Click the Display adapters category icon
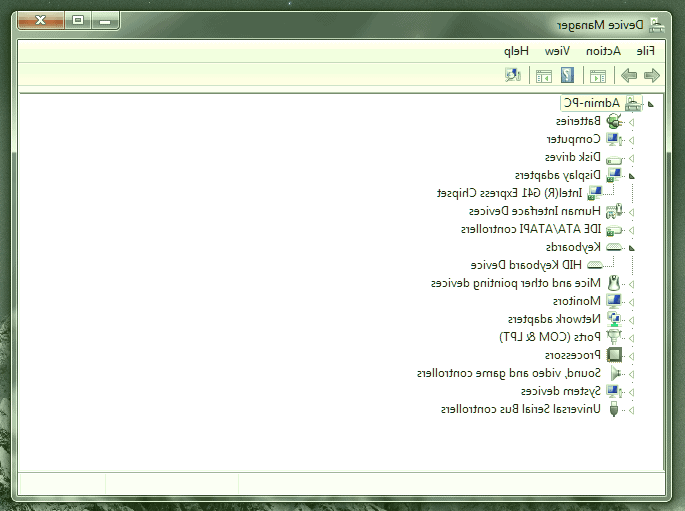 pos(614,175)
